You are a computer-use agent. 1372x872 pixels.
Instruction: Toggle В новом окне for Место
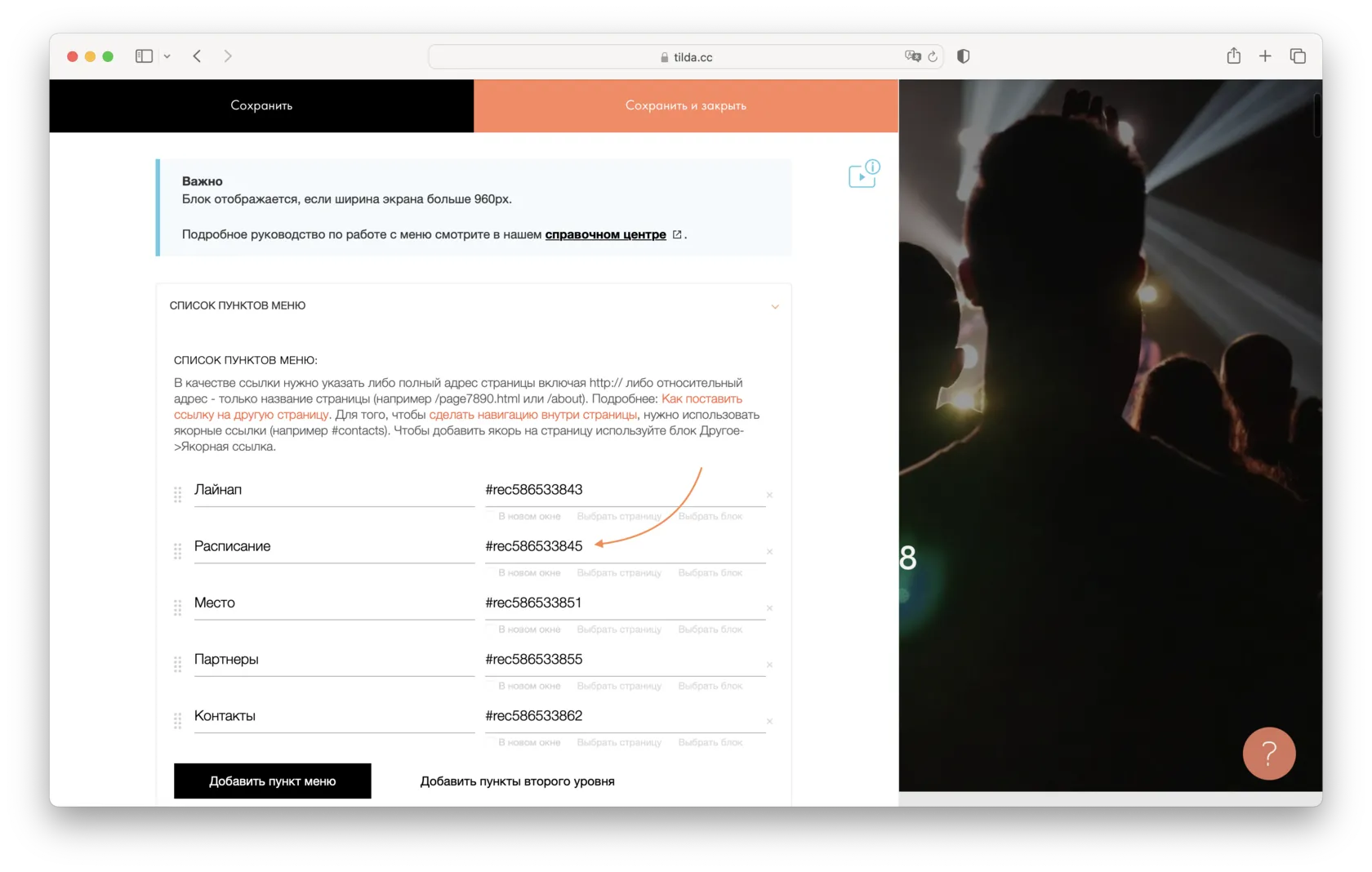[529, 630]
